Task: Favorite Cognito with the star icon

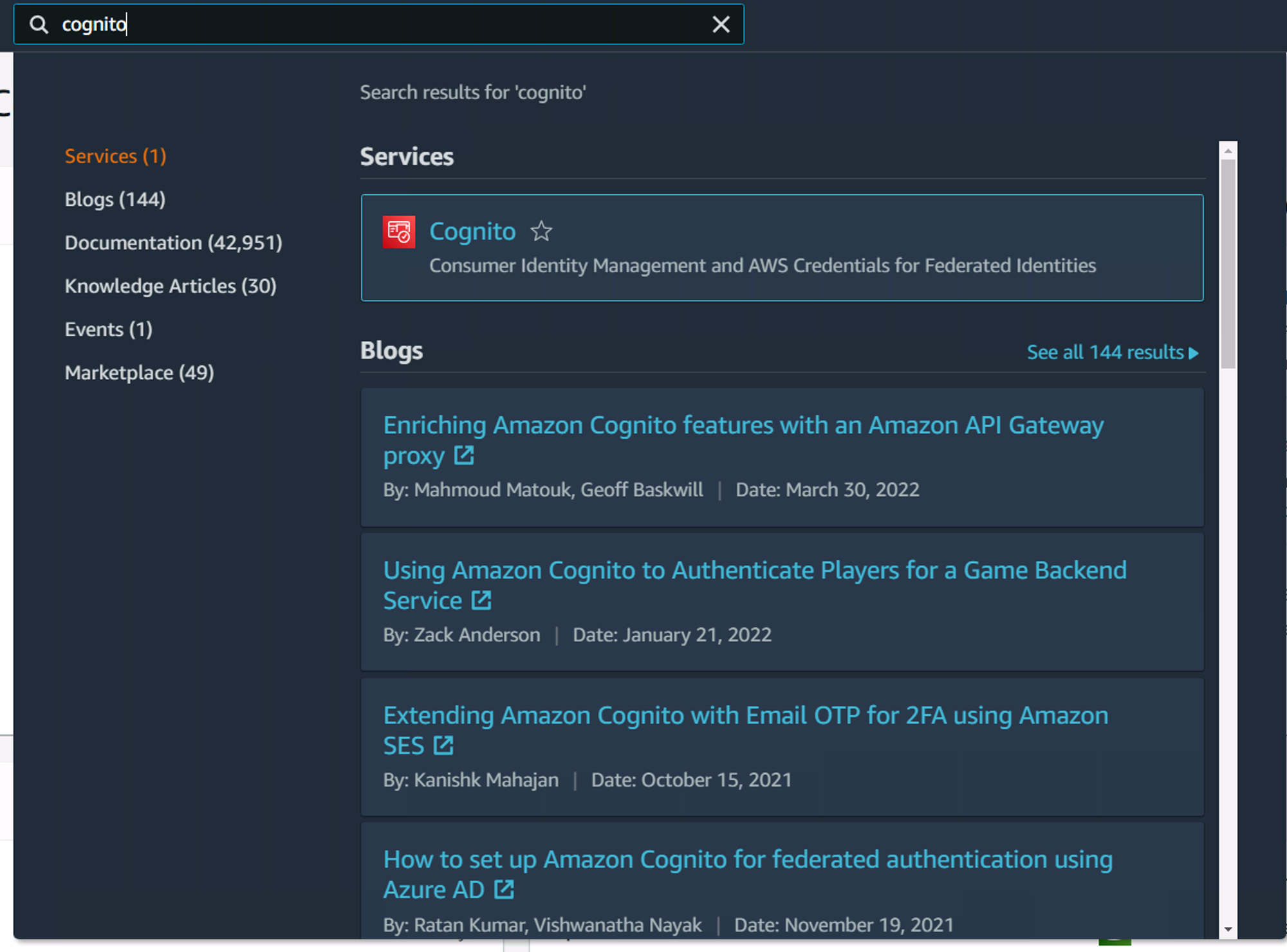Action: [x=541, y=231]
